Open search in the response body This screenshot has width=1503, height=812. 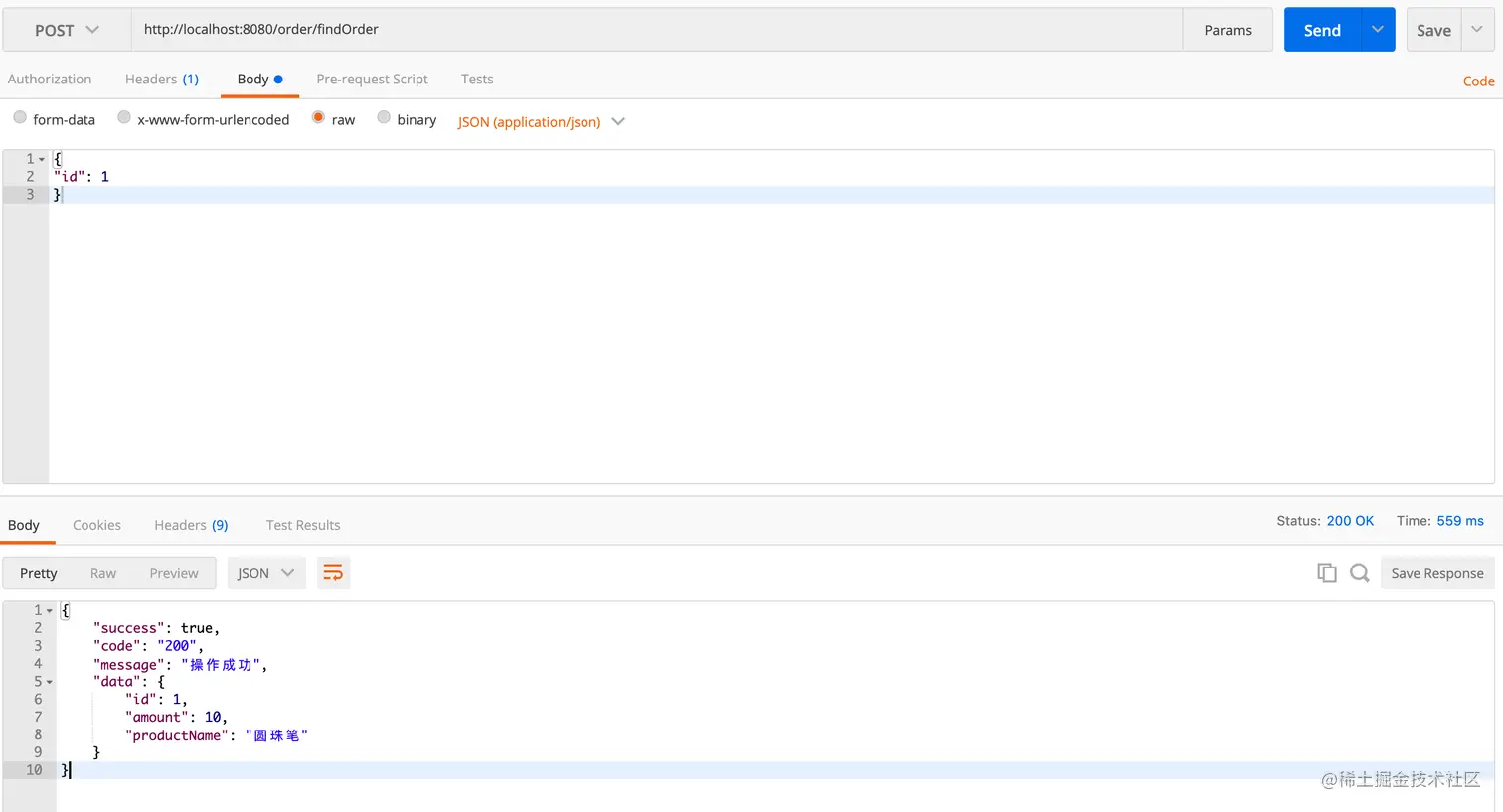click(1359, 573)
